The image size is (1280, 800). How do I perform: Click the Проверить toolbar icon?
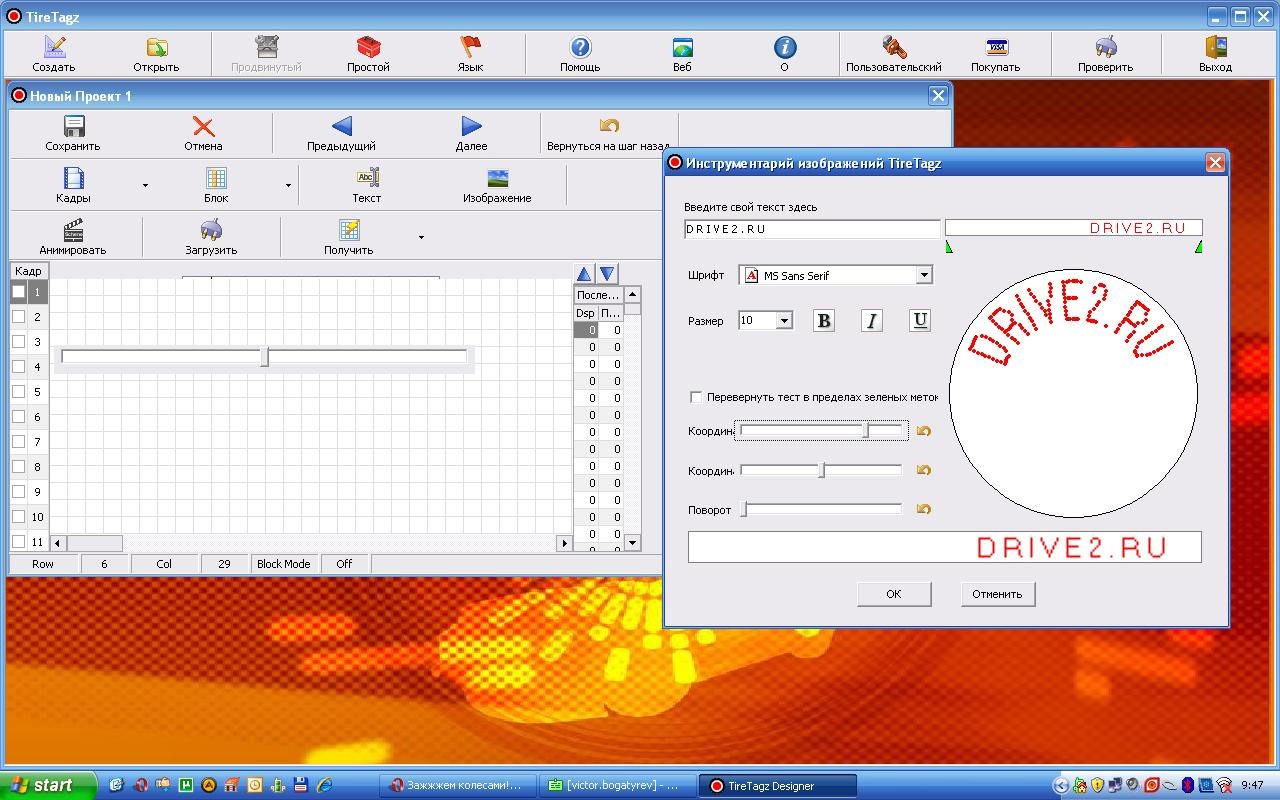pyautogui.click(x=1106, y=47)
